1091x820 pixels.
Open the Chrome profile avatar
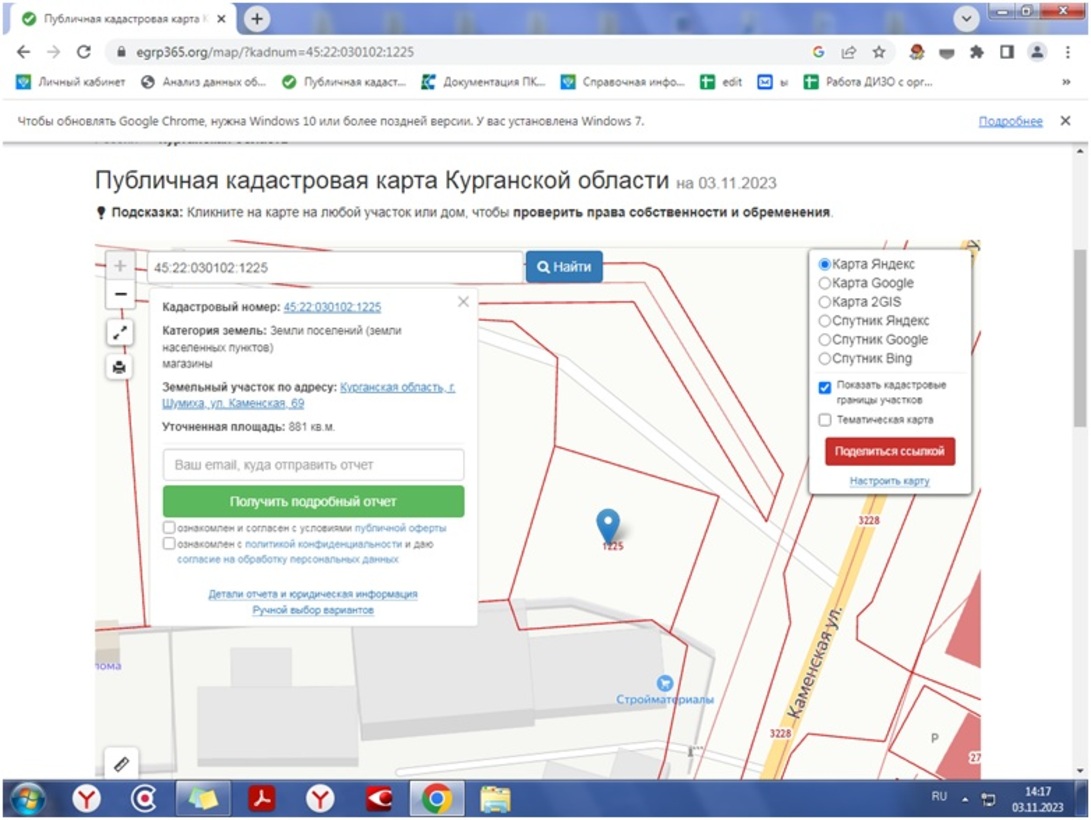tap(1037, 52)
